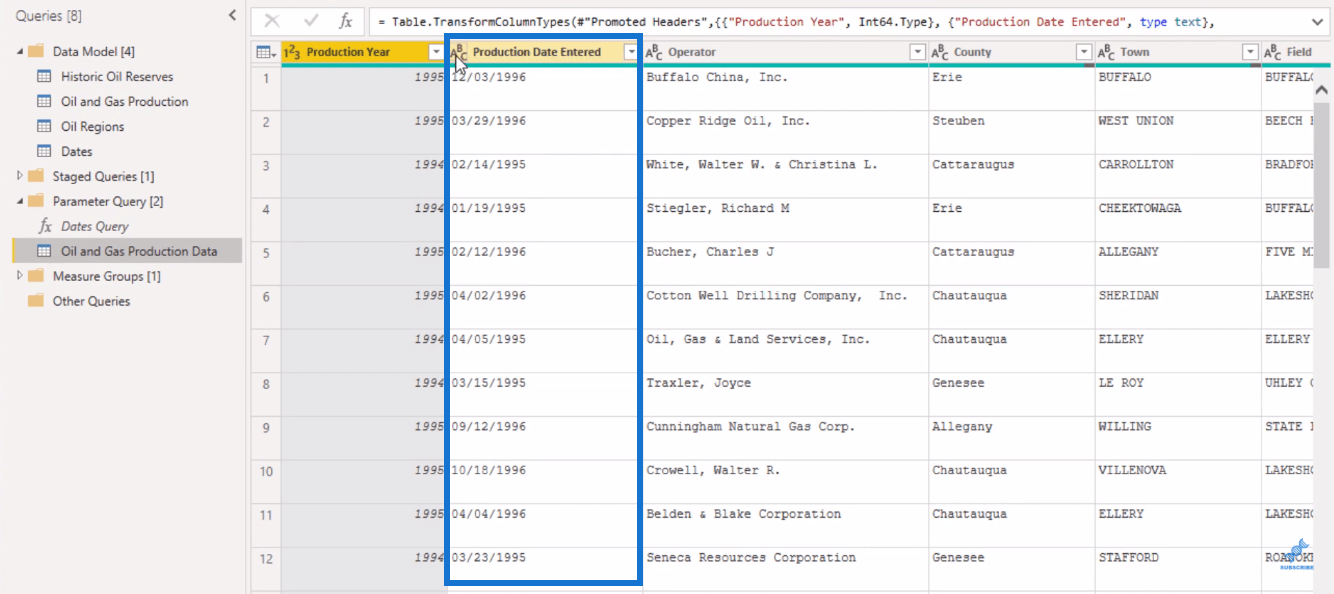Expand the Staged Queries folder group
This screenshot has height=594, width=1334.
19,176
